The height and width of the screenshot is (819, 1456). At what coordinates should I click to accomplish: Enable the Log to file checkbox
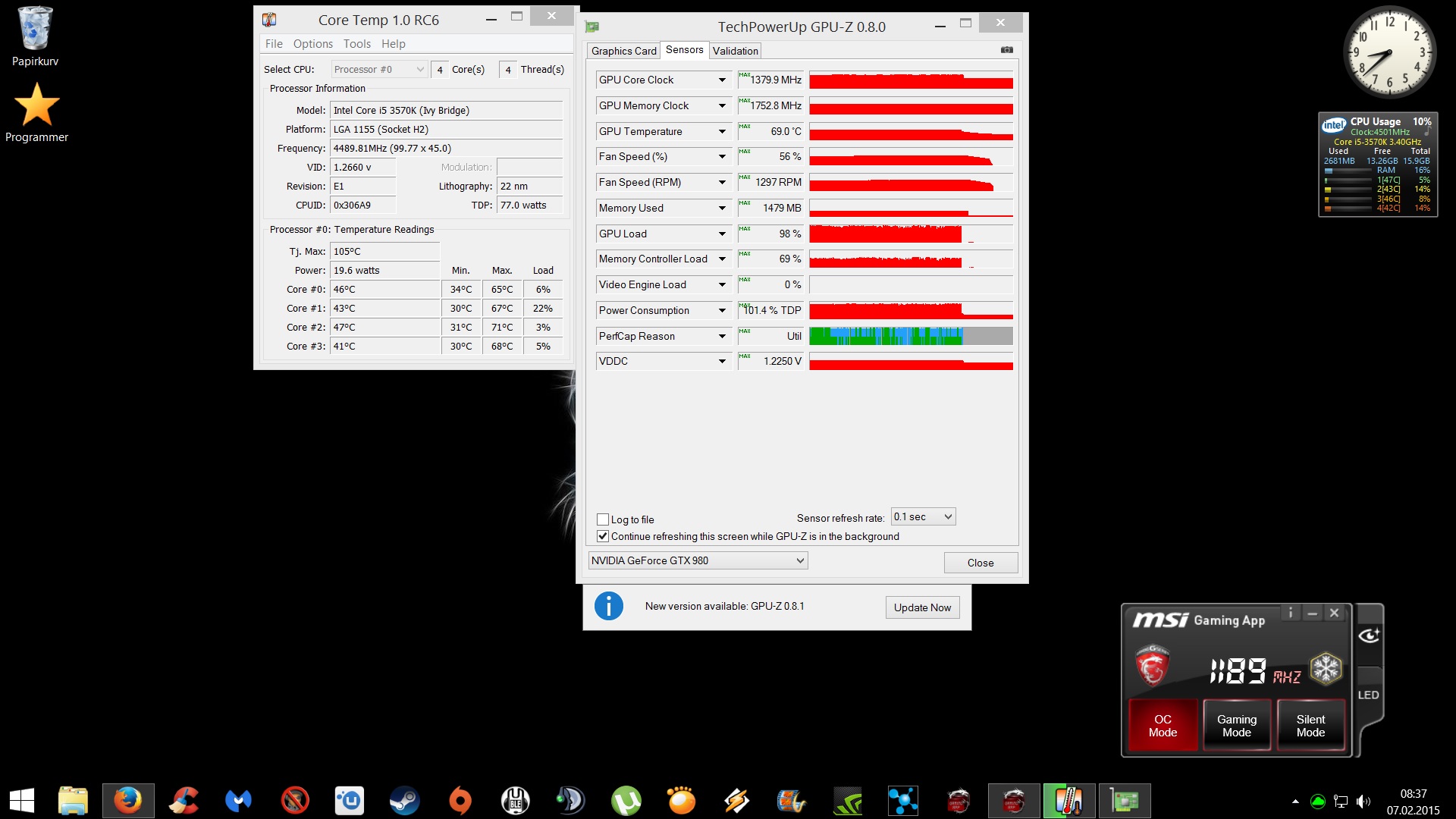(x=603, y=519)
